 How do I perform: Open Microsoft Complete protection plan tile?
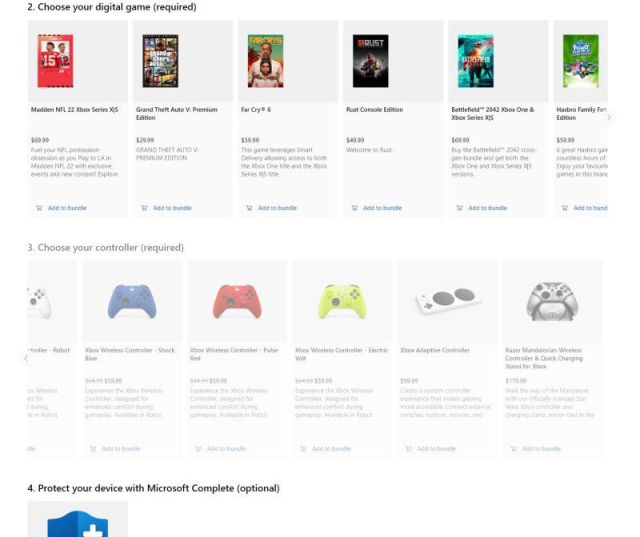(78, 519)
